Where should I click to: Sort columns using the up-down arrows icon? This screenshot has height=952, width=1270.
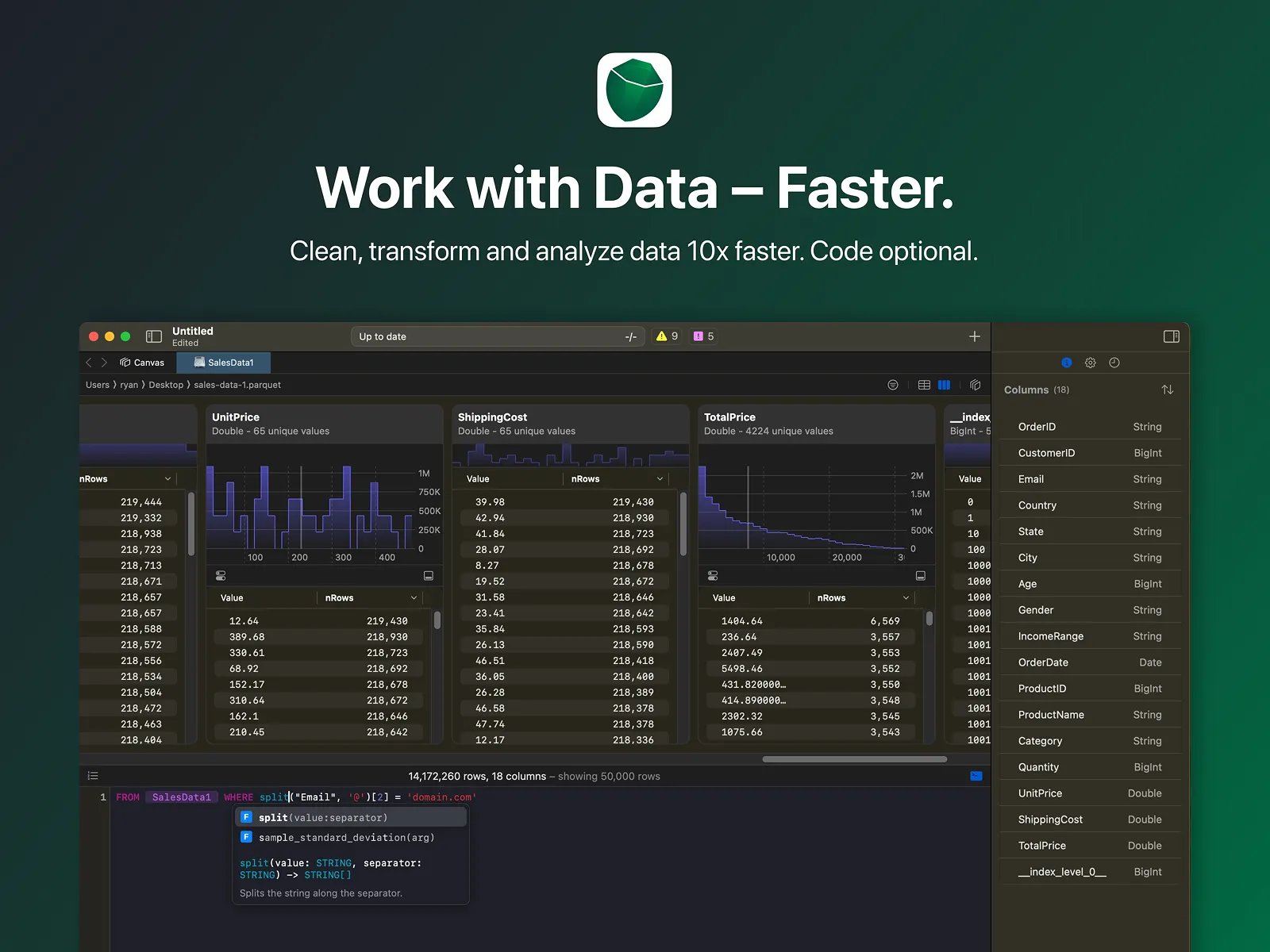click(x=1168, y=390)
